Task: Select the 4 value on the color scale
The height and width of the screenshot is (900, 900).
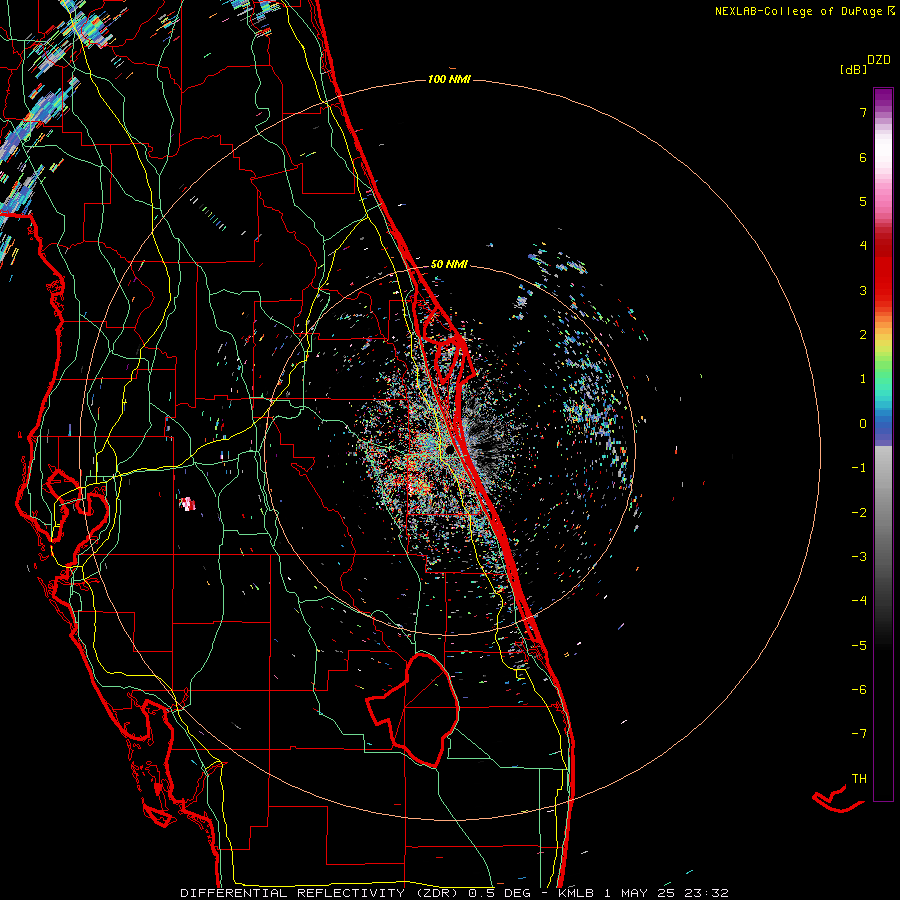Action: coord(863,246)
